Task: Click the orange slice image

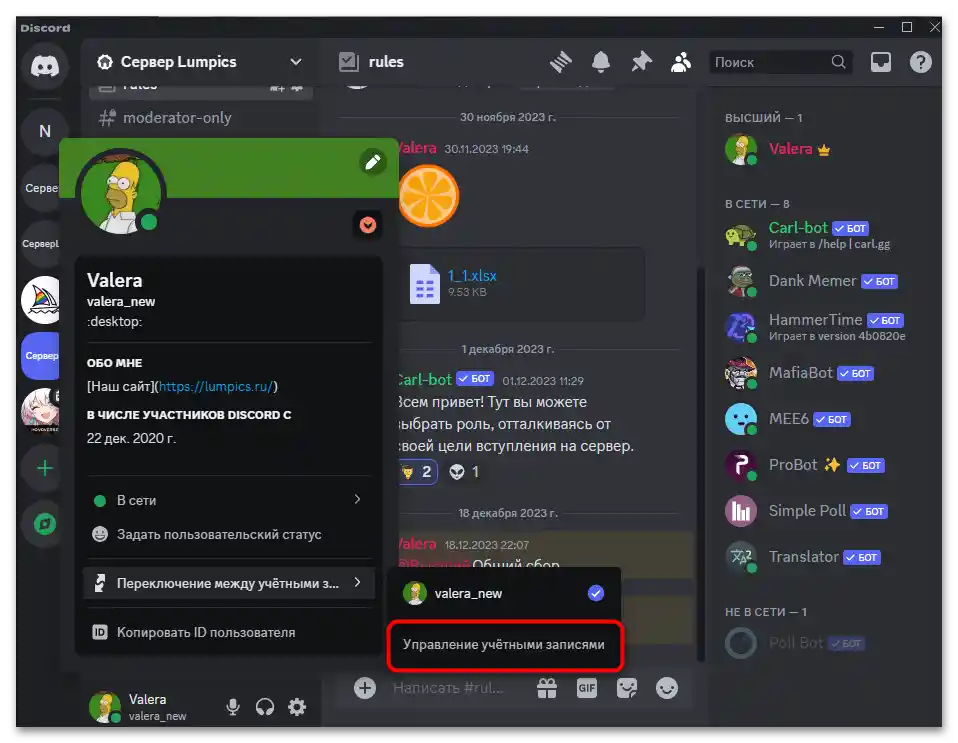Action: click(429, 196)
